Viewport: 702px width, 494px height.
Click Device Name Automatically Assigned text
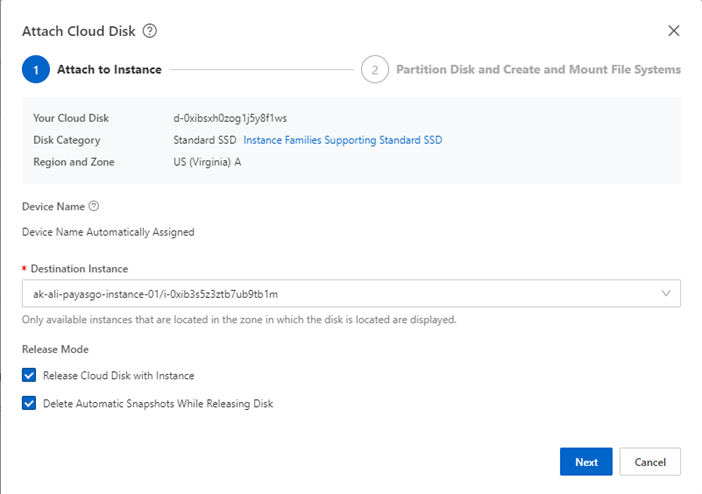point(108,232)
